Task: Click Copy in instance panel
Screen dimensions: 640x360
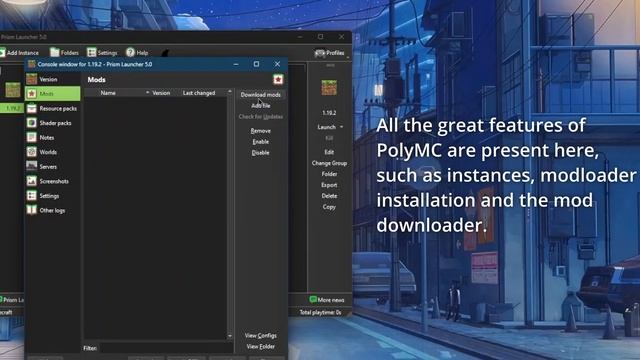Action: tap(329, 207)
